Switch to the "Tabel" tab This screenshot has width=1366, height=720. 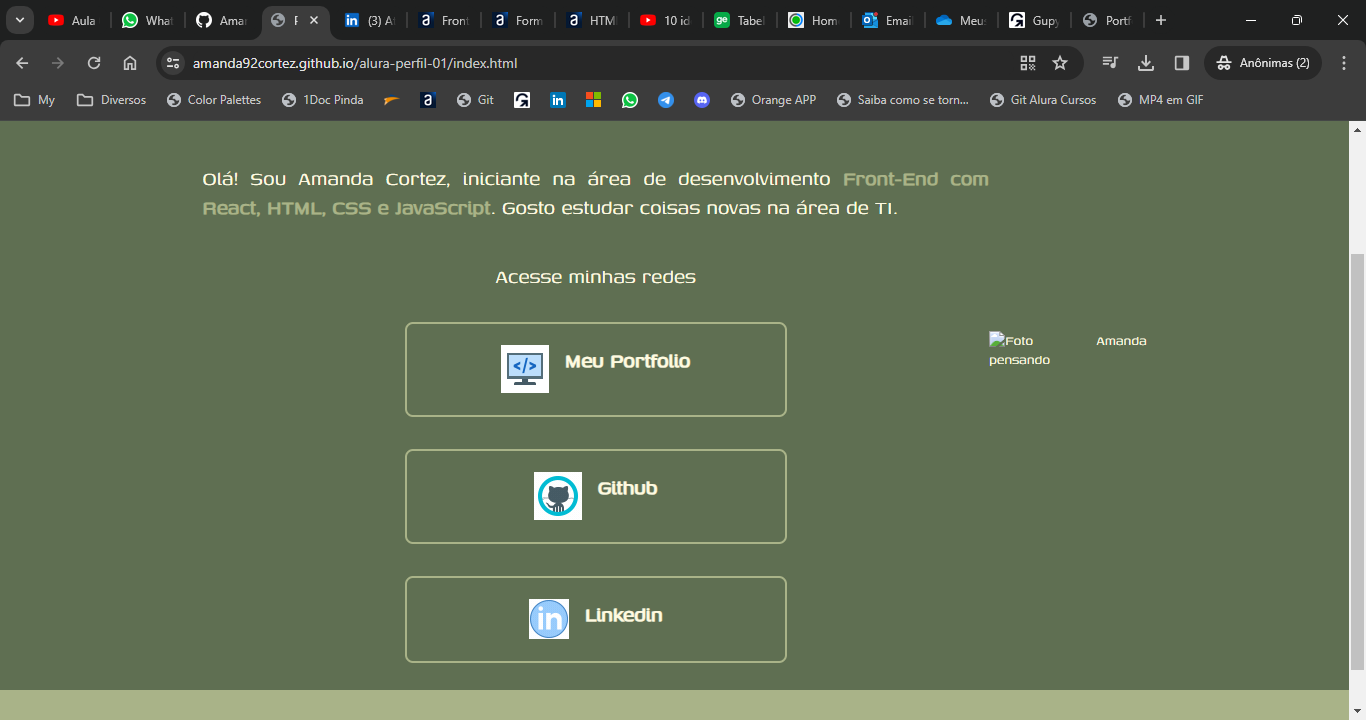pos(738,20)
